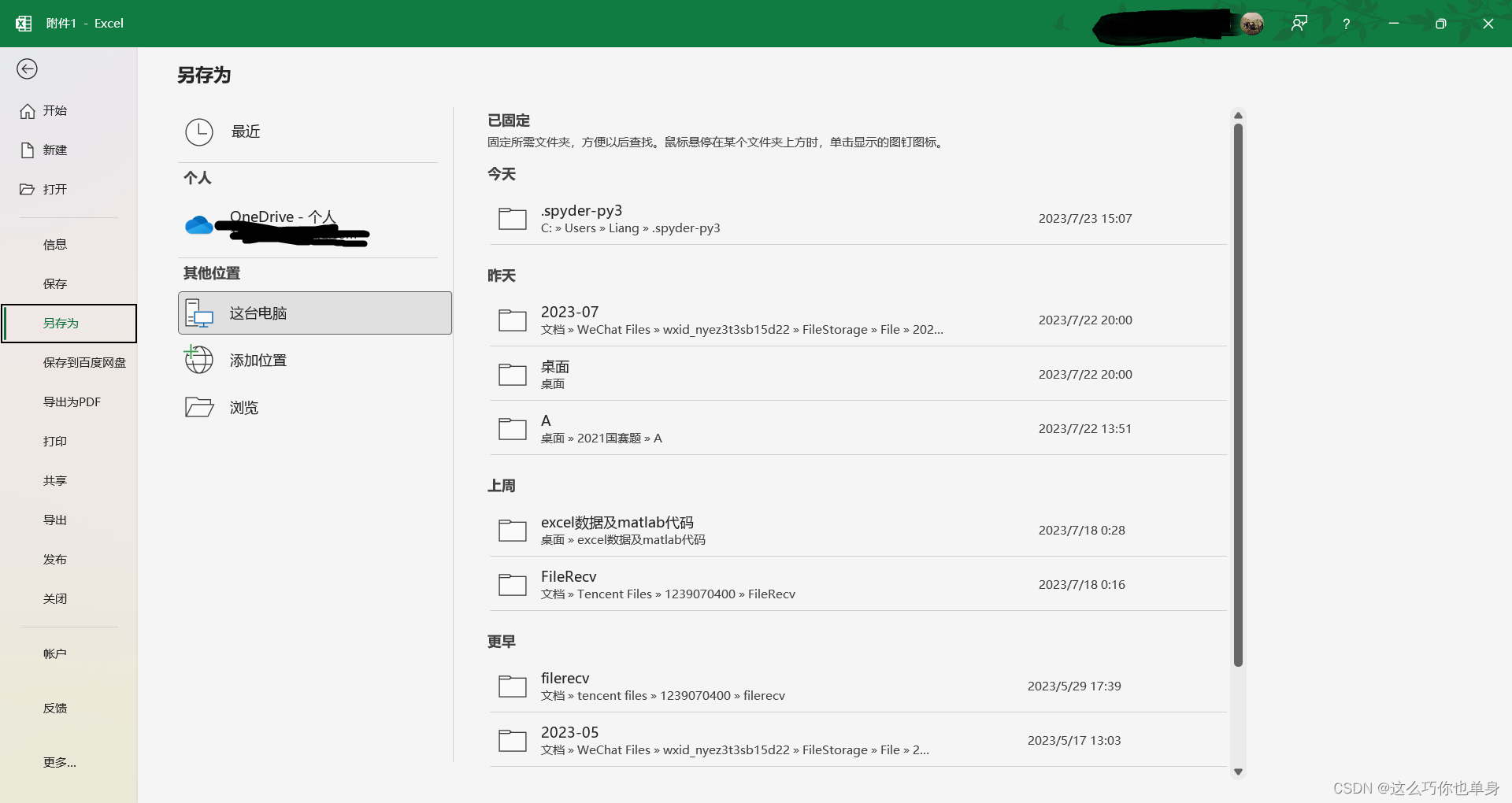This screenshot has width=1512, height=803.
Task: Click 添加位置 (Add a Place)
Action: click(258, 360)
